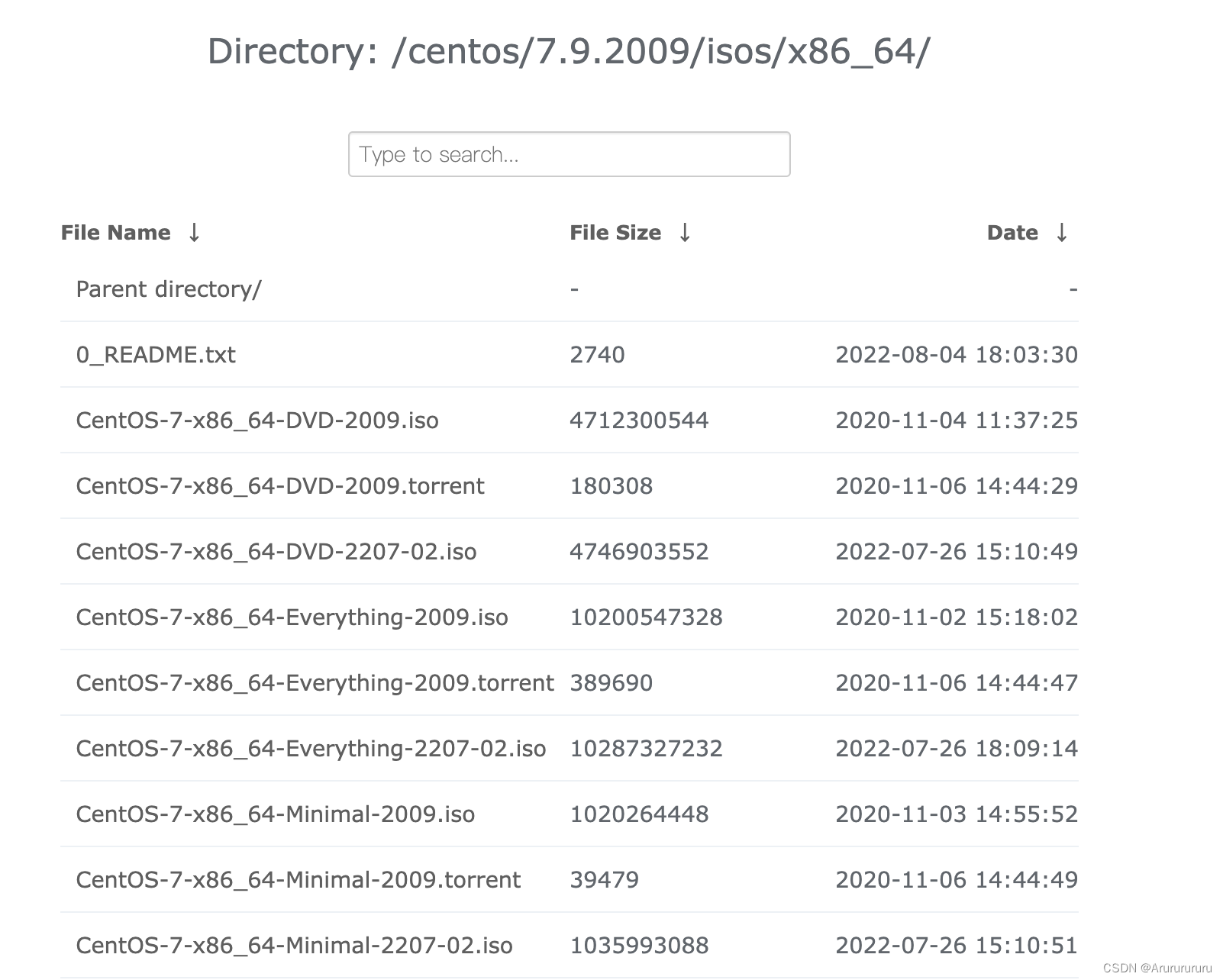Image resolution: width=1223 pixels, height=980 pixels.
Task: Click date 2020-11-06 14:44:49
Action: (x=957, y=880)
